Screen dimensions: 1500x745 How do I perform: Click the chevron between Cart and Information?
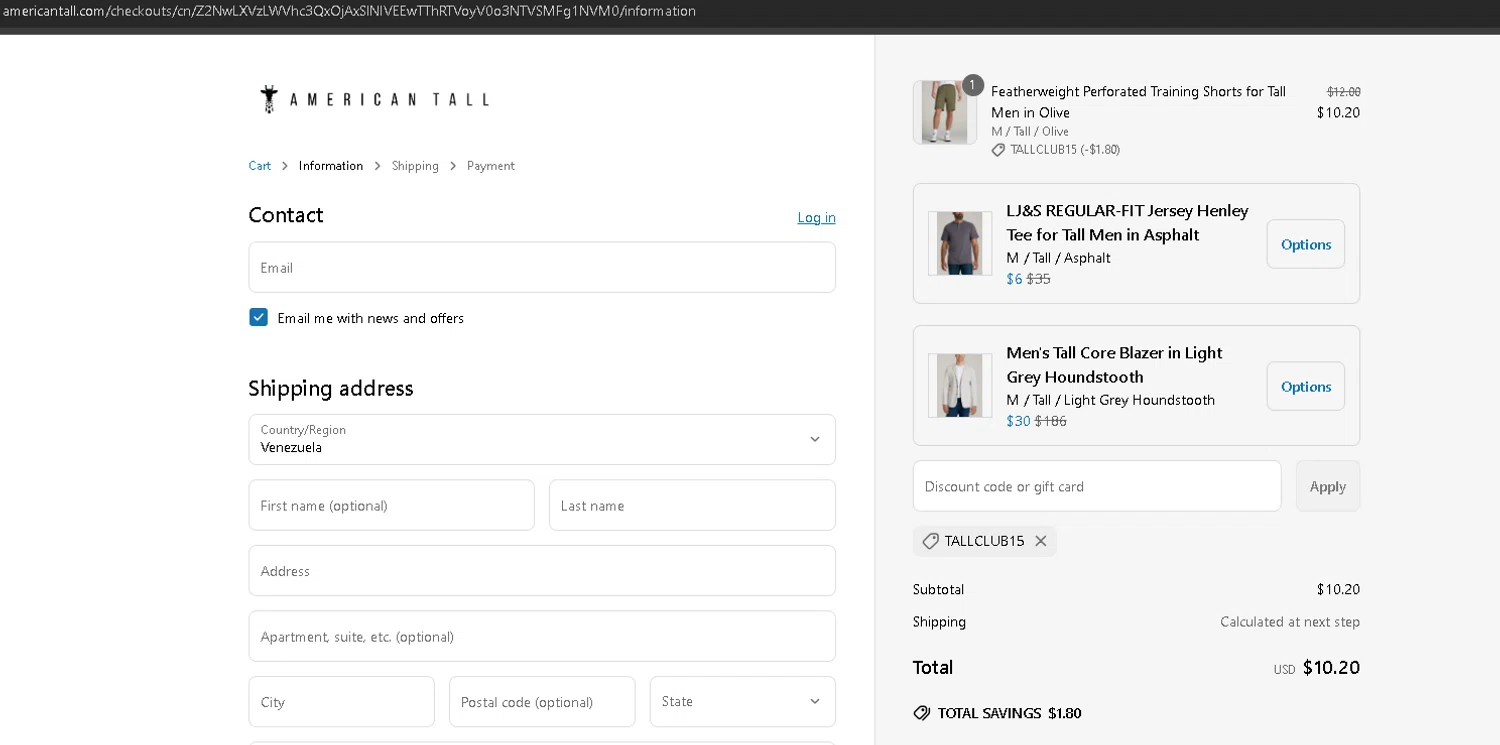click(x=285, y=166)
